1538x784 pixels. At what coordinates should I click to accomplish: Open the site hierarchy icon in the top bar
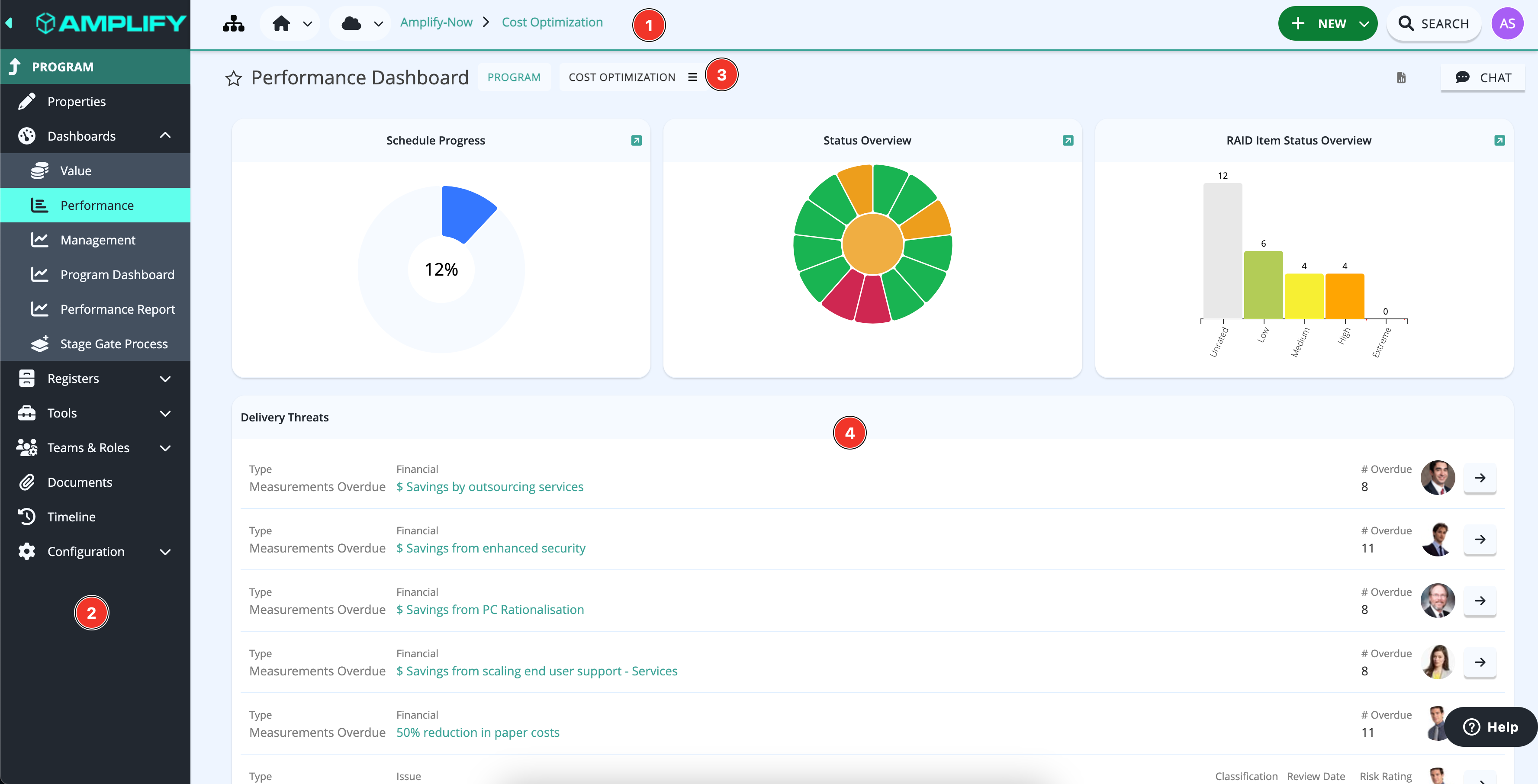click(233, 23)
